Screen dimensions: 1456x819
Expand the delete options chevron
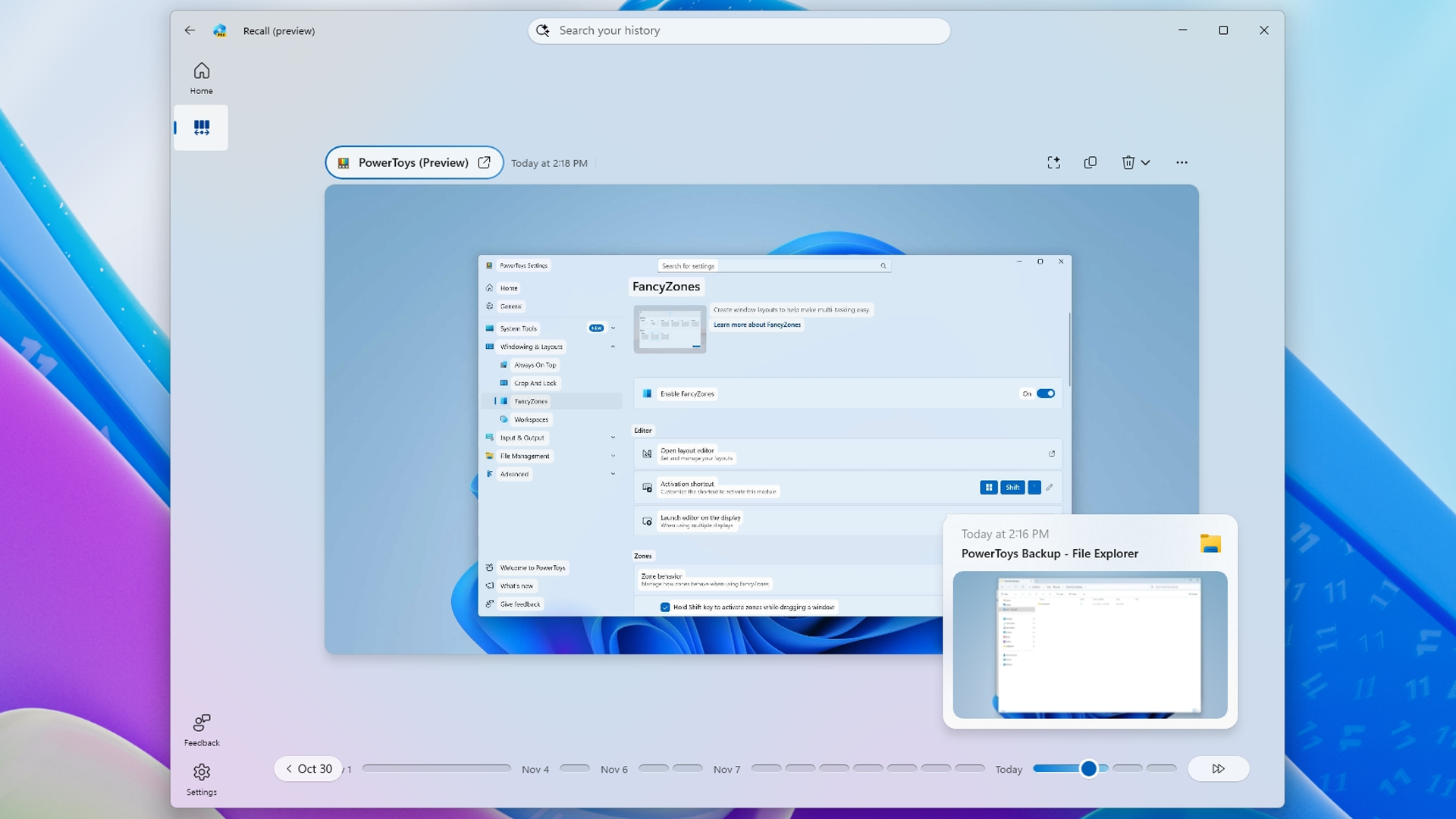click(1146, 162)
